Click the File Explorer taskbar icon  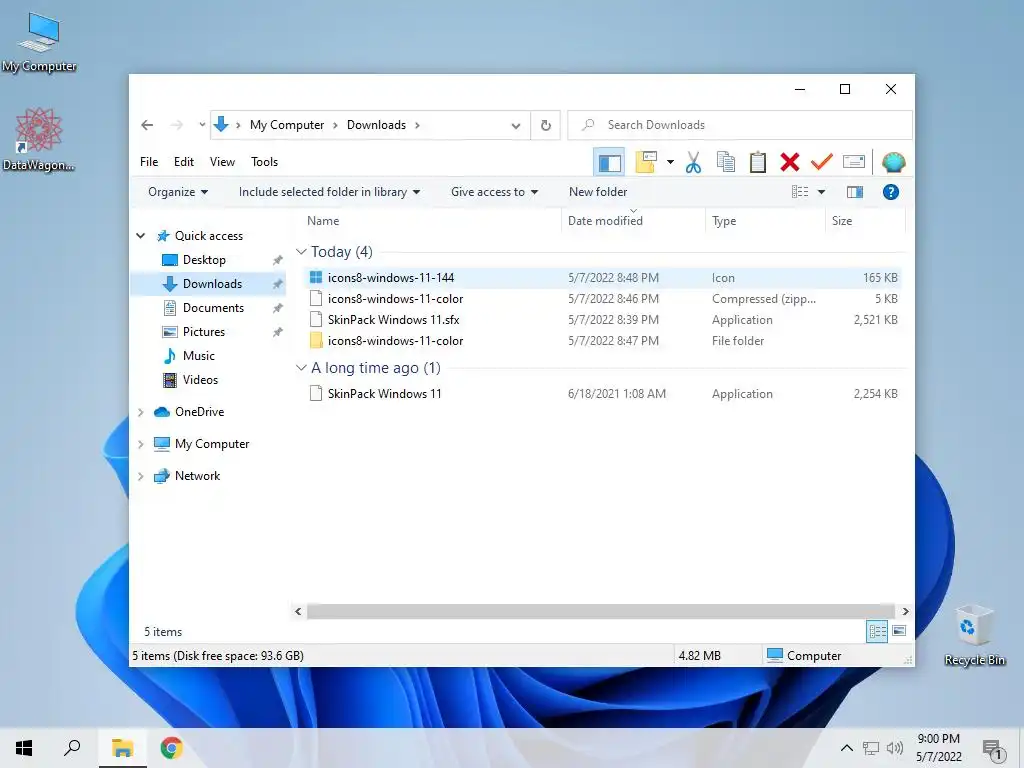pos(122,748)
